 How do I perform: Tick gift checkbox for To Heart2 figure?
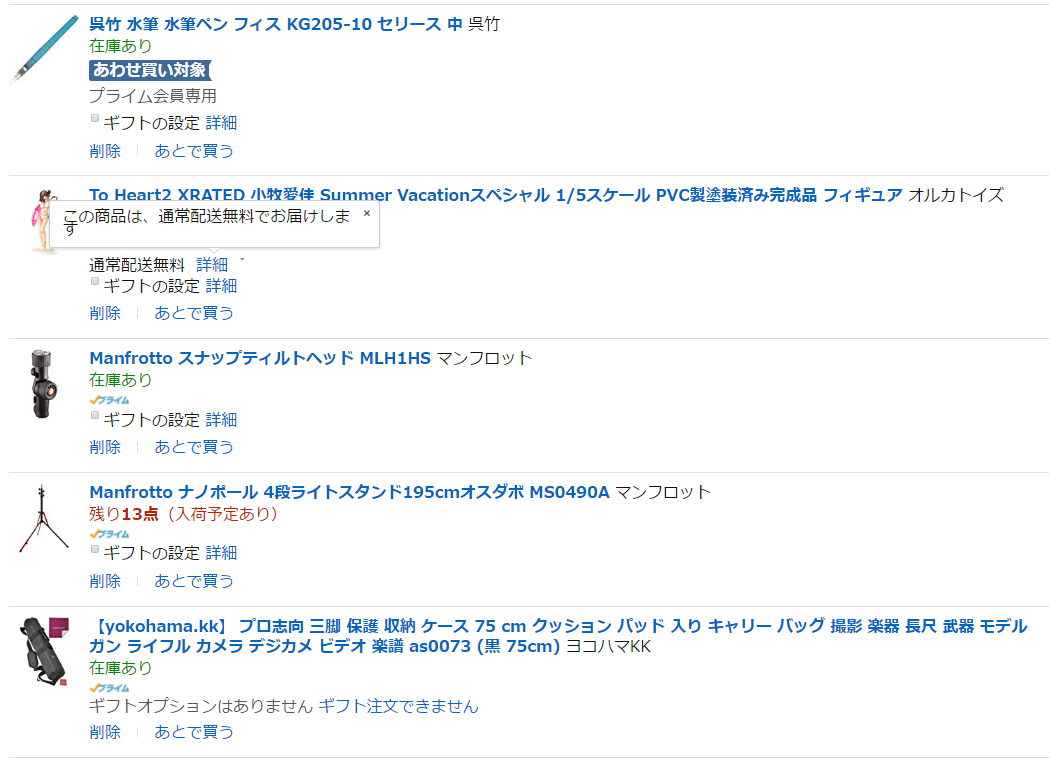click(x=95, y=281)
